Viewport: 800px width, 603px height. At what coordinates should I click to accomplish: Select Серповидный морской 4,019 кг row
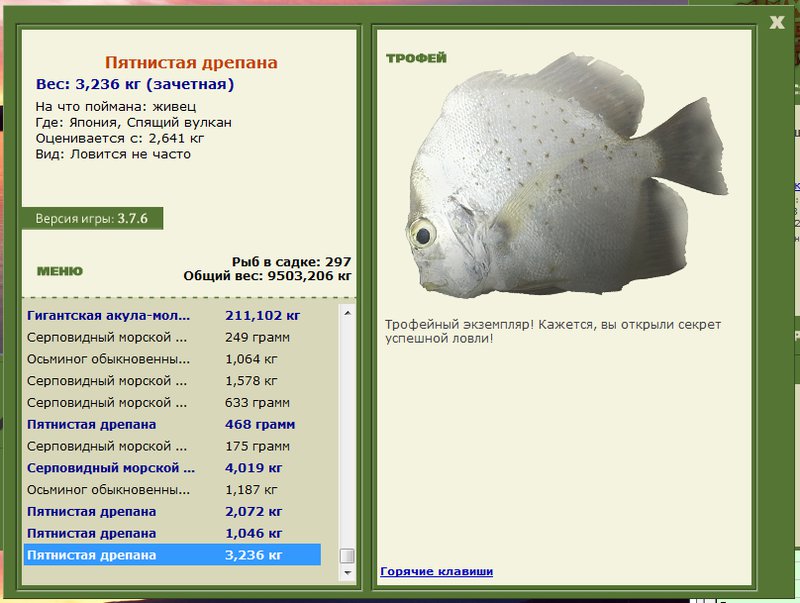coord(172,468)
